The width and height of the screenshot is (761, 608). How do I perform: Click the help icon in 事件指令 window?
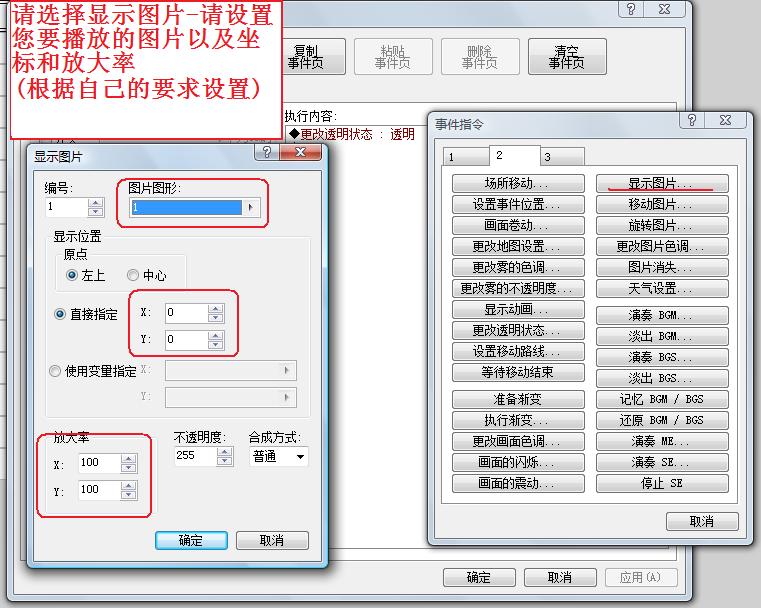click(692, 120)
